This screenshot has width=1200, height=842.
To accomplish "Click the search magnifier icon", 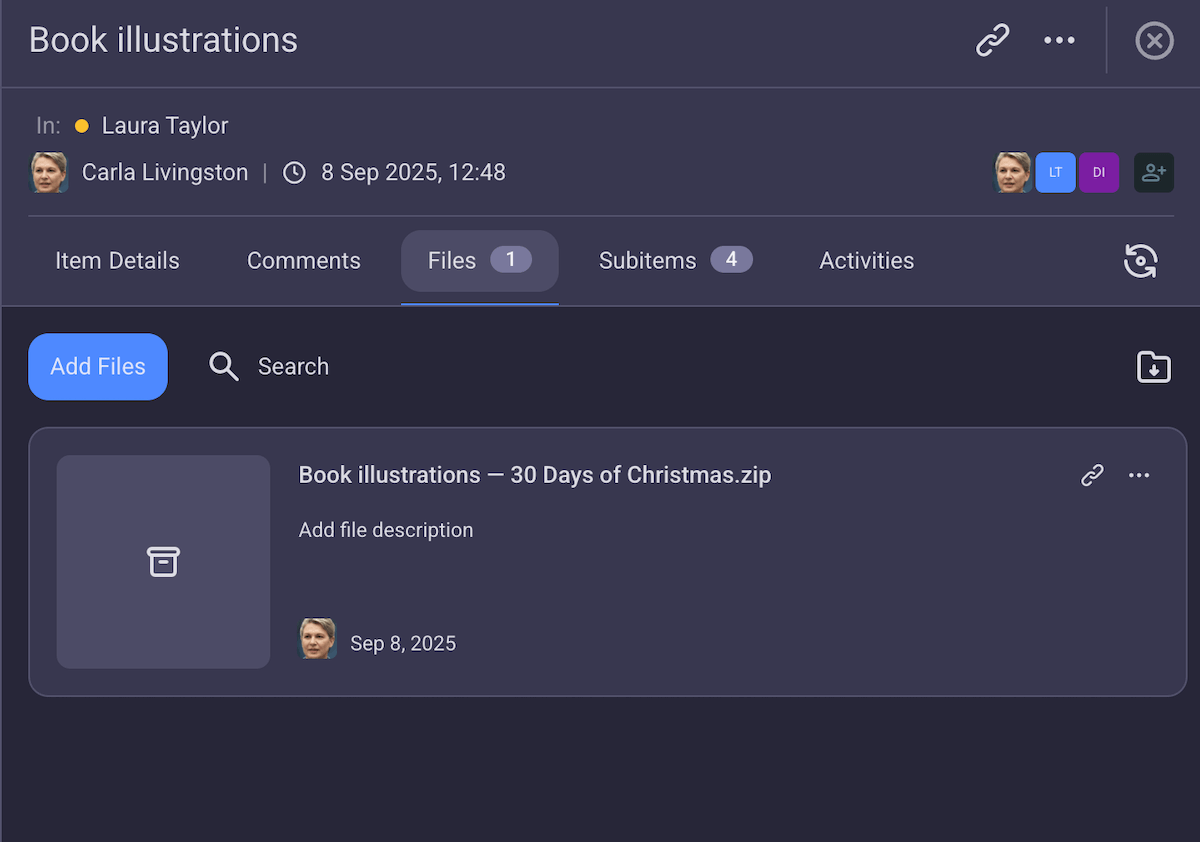I will pos(223,367).
